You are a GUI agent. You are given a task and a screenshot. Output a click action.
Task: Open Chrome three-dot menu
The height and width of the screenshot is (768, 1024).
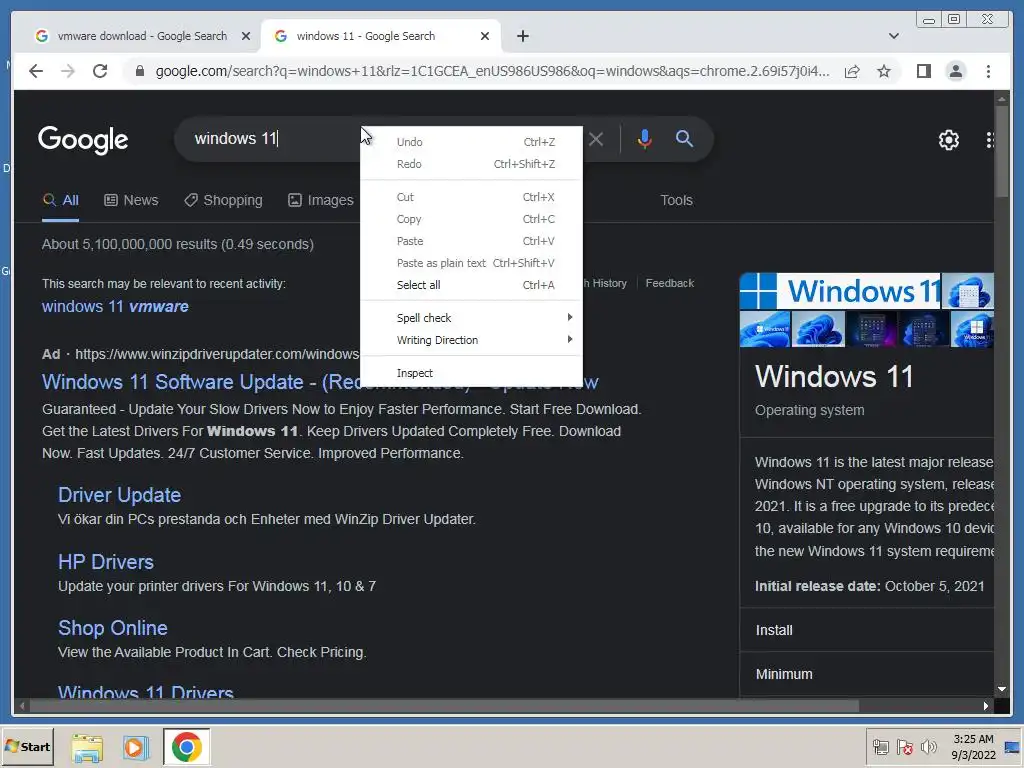(988, 71)
